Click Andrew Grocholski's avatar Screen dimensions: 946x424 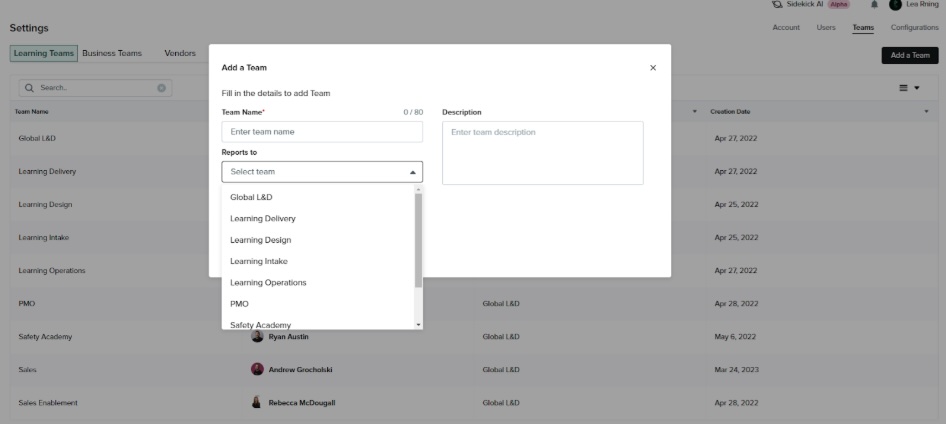point(257,369)
